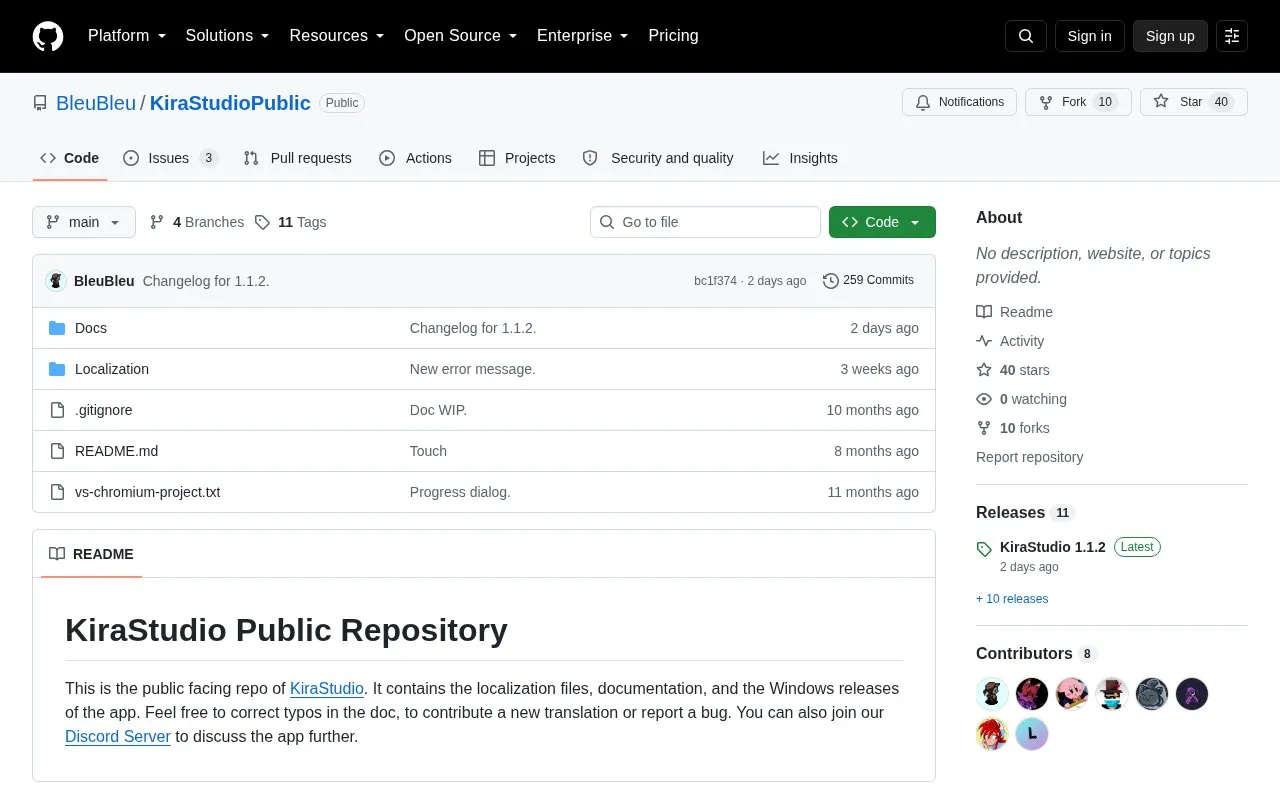The image size is (1280, 800).
Task: Open the Activity link in About
Action: (1010, 341)
